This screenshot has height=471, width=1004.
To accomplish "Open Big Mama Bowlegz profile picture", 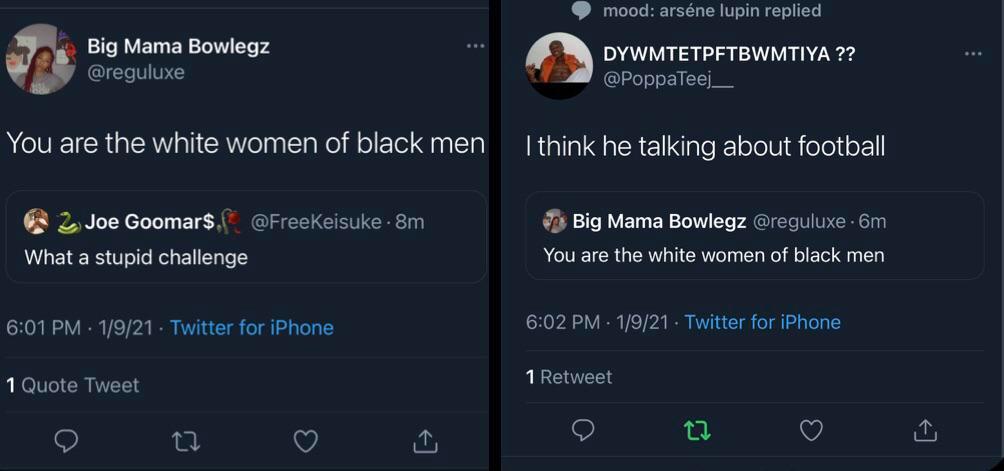I will pyautogui.click(x=41, y=59).
